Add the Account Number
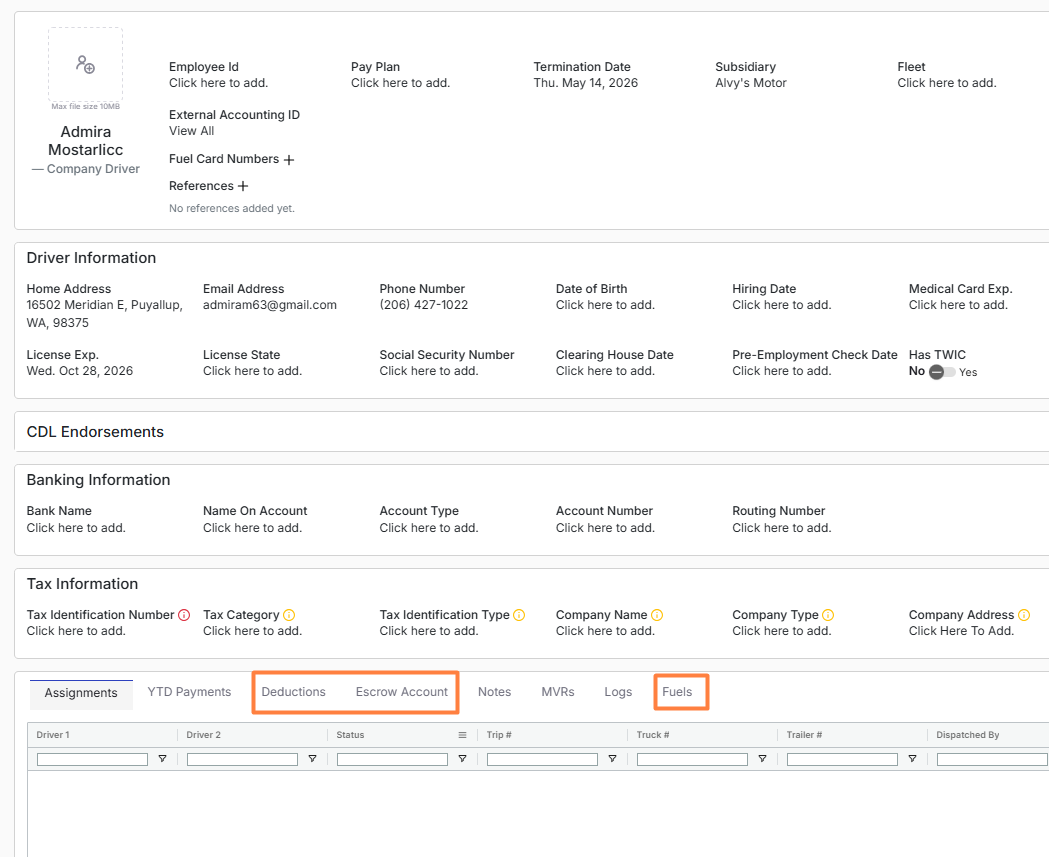The image size is (1049, 857). click(605, 528)
